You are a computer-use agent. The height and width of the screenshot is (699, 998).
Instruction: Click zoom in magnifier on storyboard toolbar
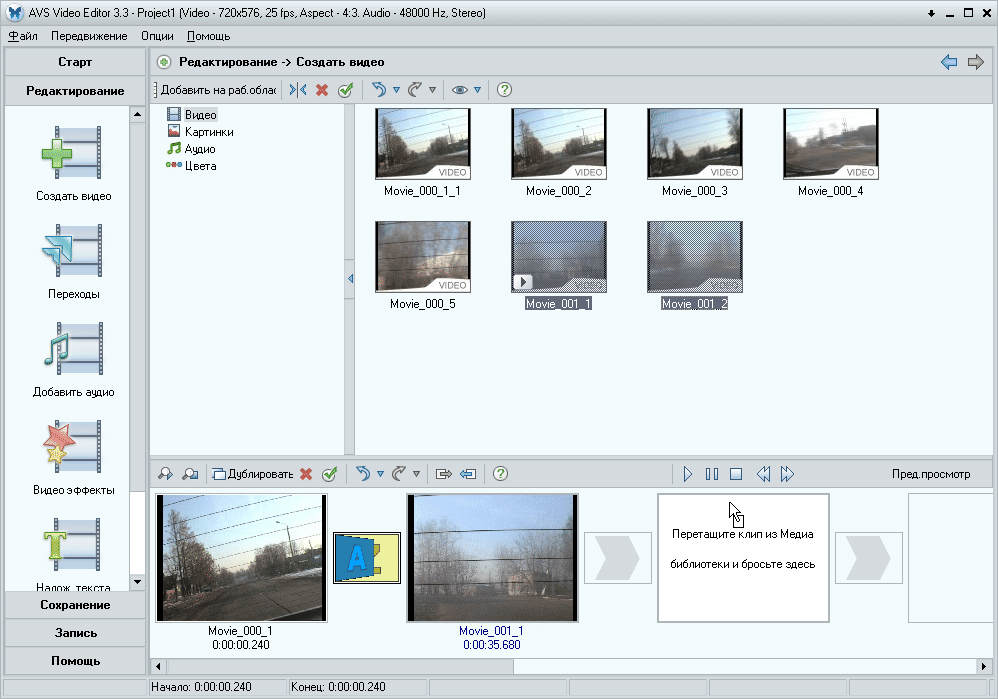[165, 474]
